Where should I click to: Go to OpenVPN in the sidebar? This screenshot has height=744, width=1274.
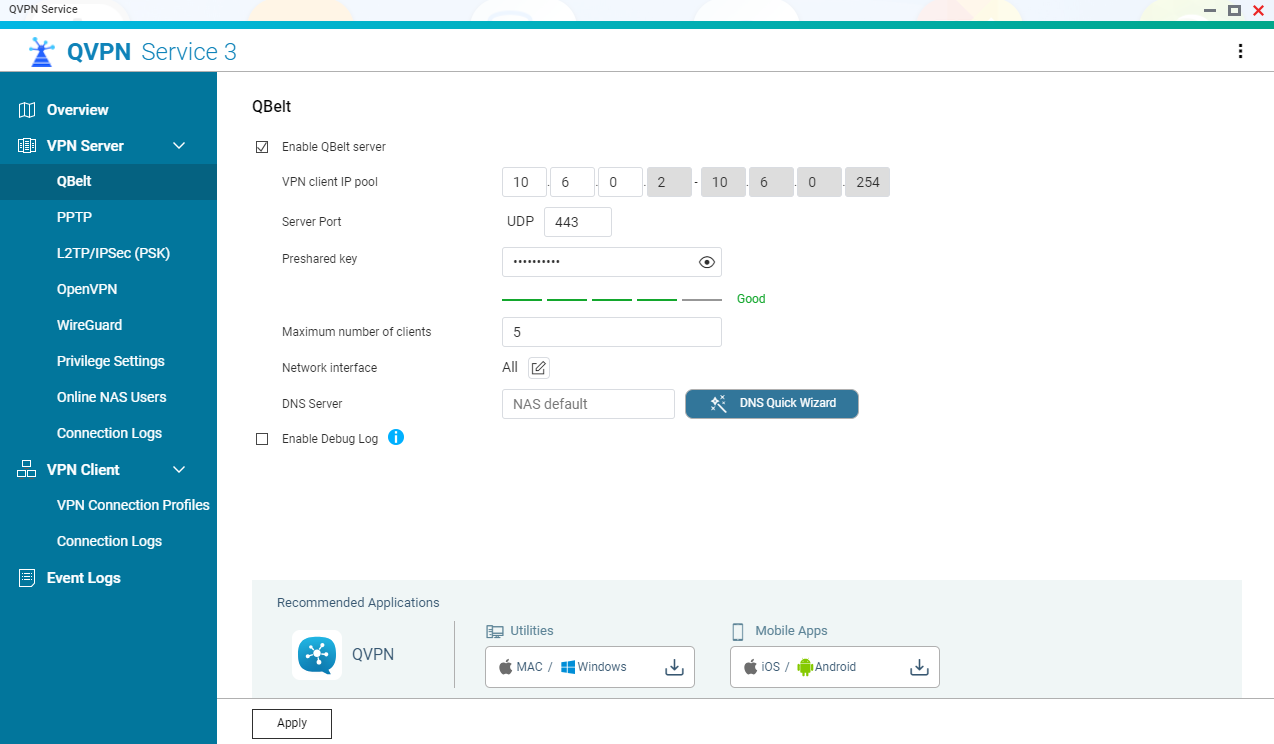87,289
